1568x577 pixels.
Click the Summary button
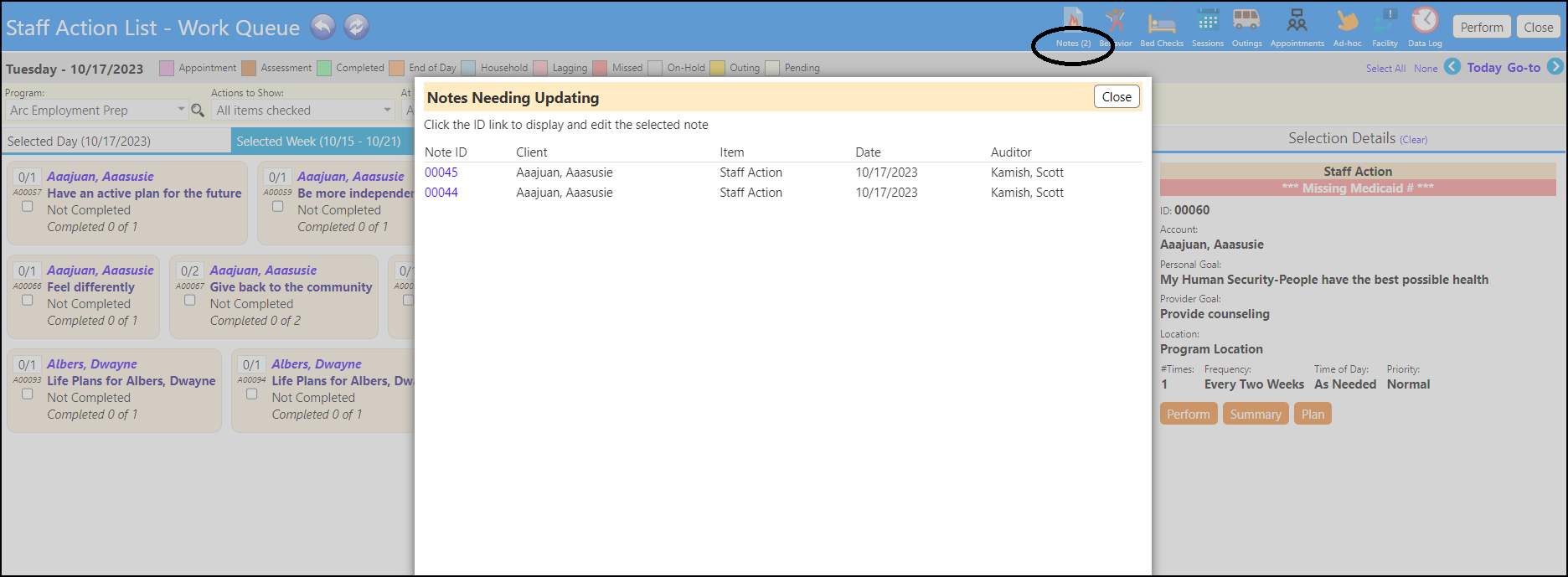point(1256,414)
